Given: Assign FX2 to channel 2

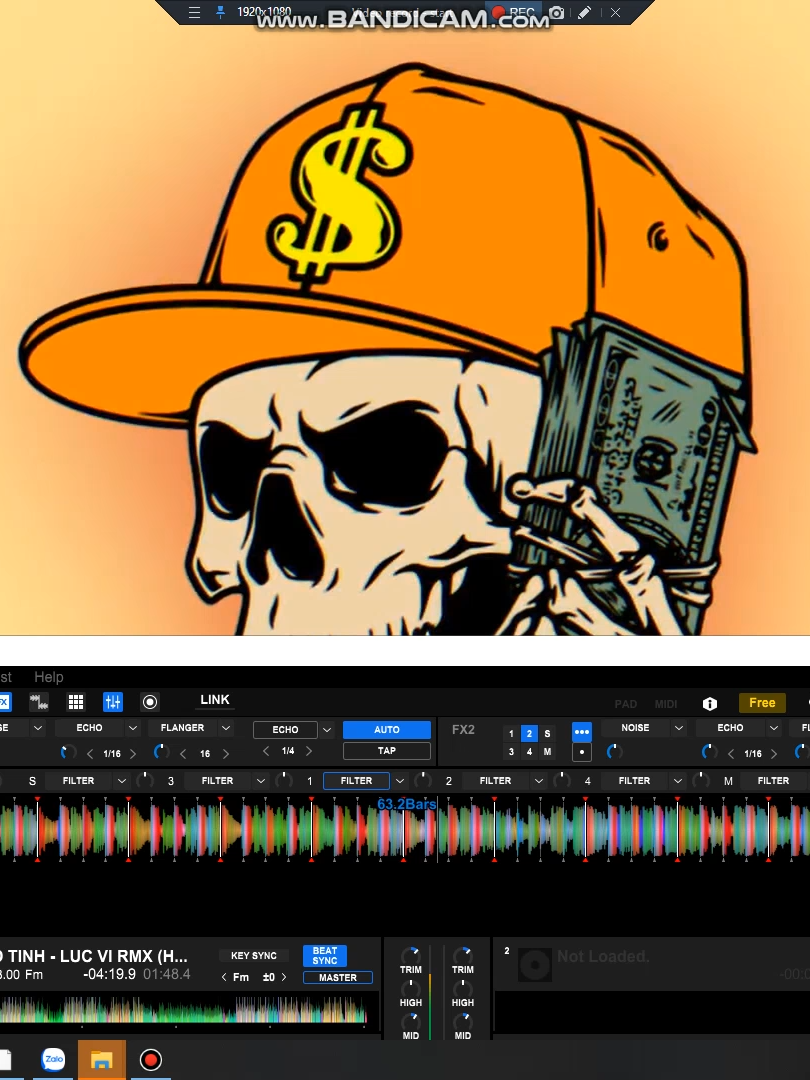Looking at the screenshot, I should [529, 734].
